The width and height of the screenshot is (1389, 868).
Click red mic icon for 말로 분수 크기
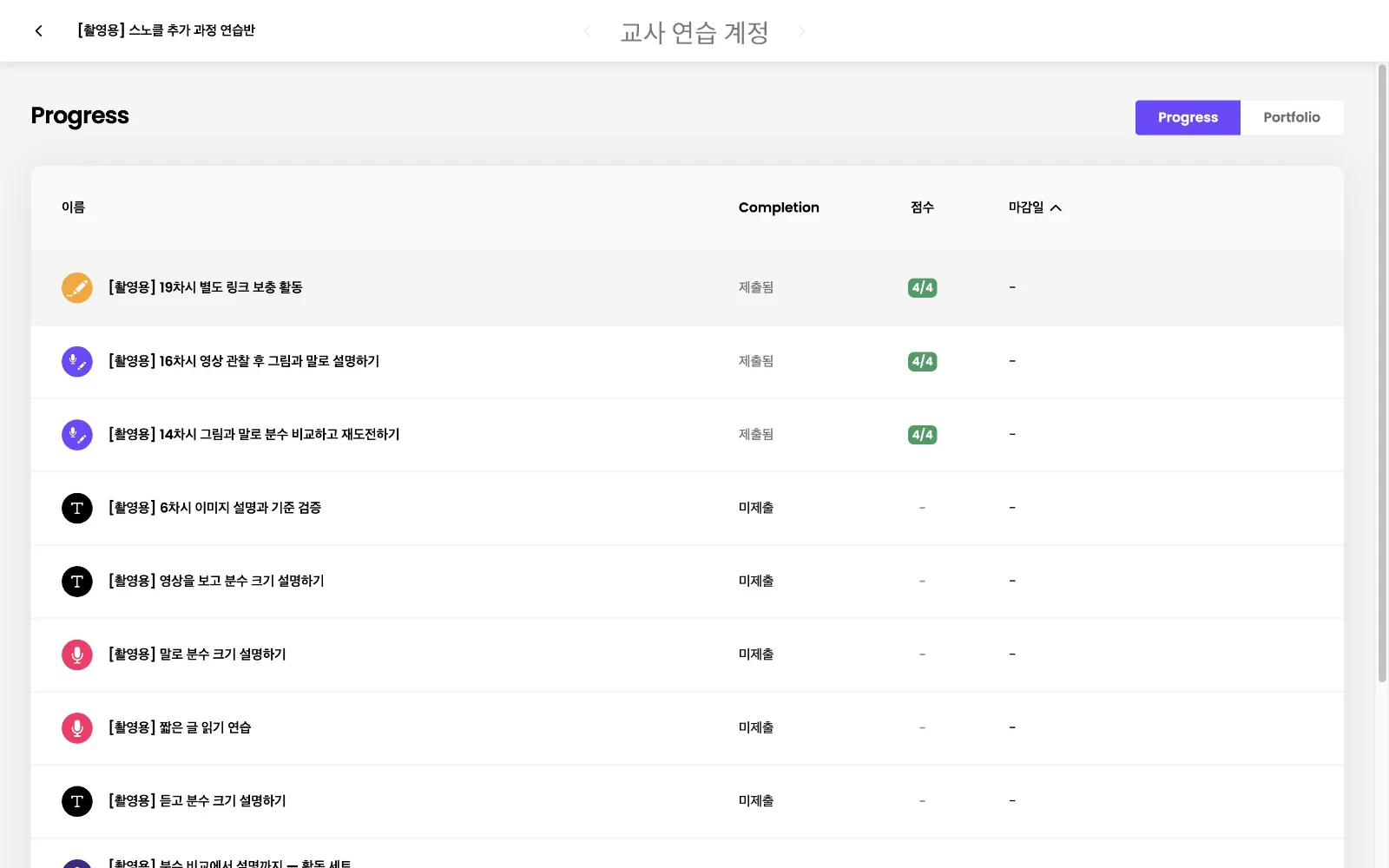[77, 654]
